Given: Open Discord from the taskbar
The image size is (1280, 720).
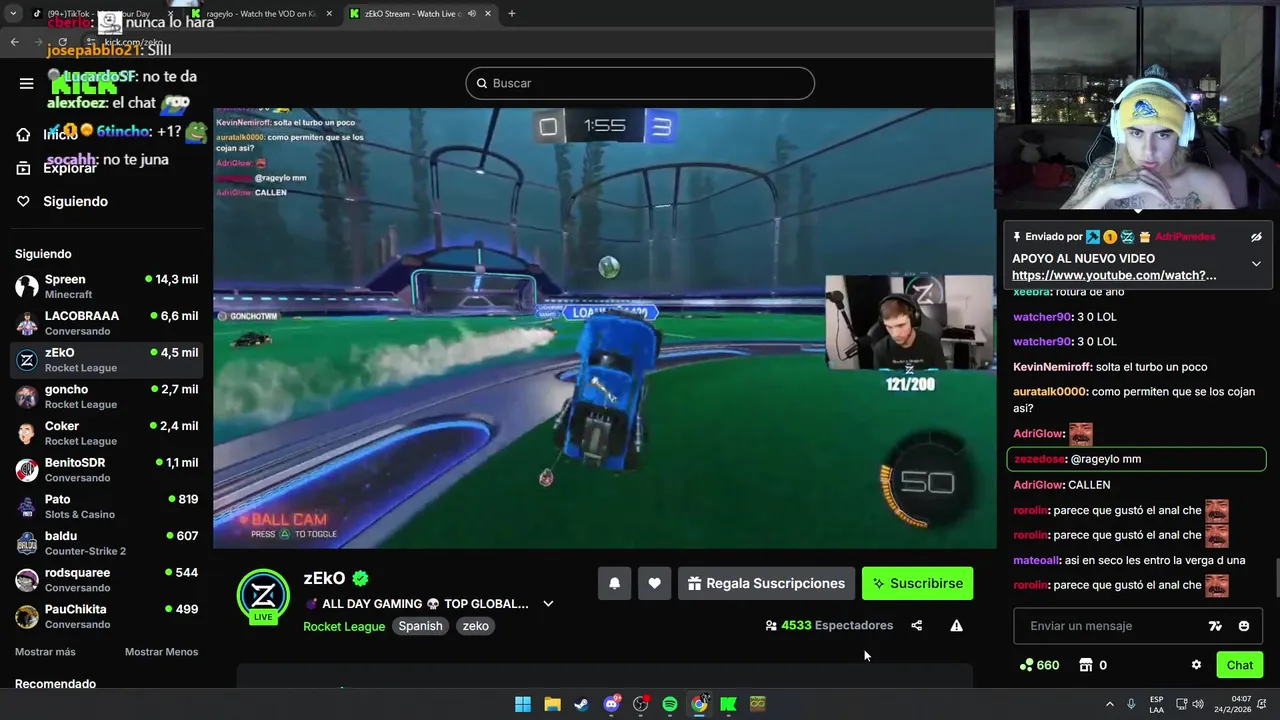Looking at the screenshot, I should click(611, 704).
